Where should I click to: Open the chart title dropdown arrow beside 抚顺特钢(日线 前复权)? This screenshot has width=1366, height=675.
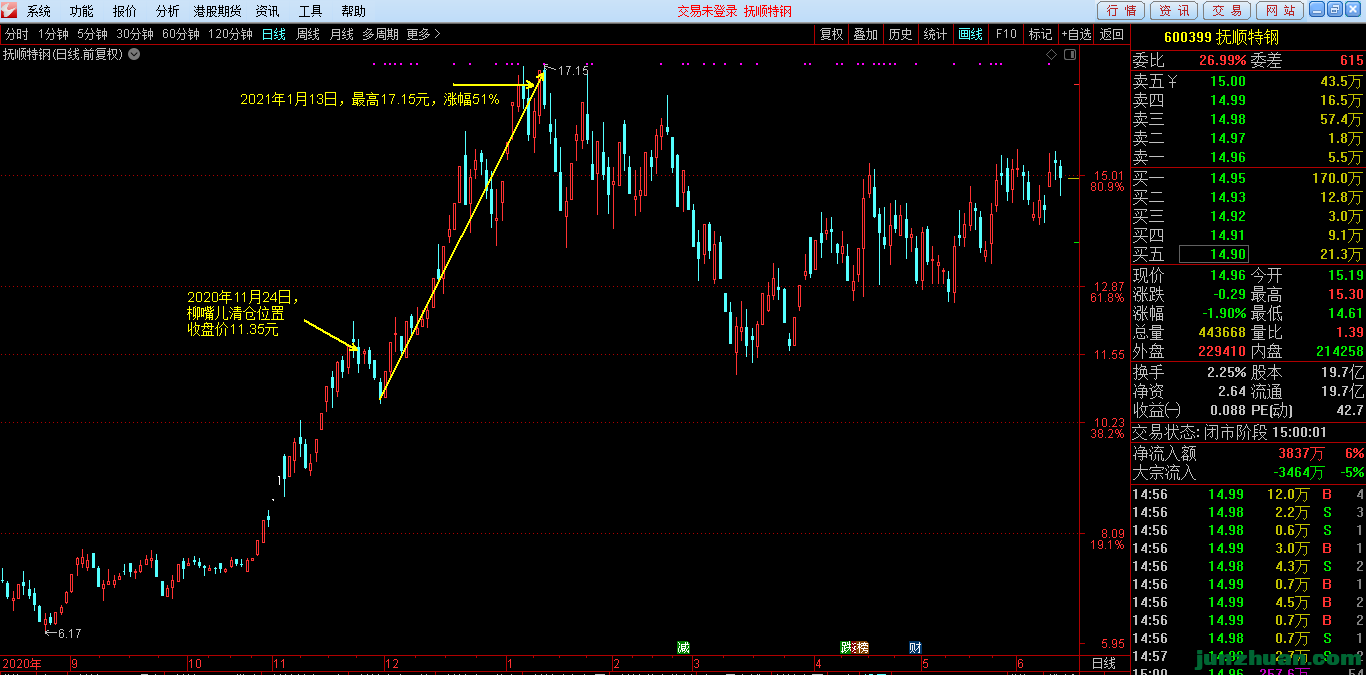point(134,54)
